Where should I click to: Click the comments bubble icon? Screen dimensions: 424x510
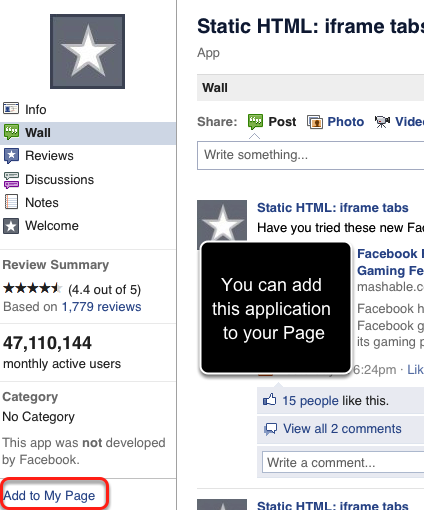point(270,429)
